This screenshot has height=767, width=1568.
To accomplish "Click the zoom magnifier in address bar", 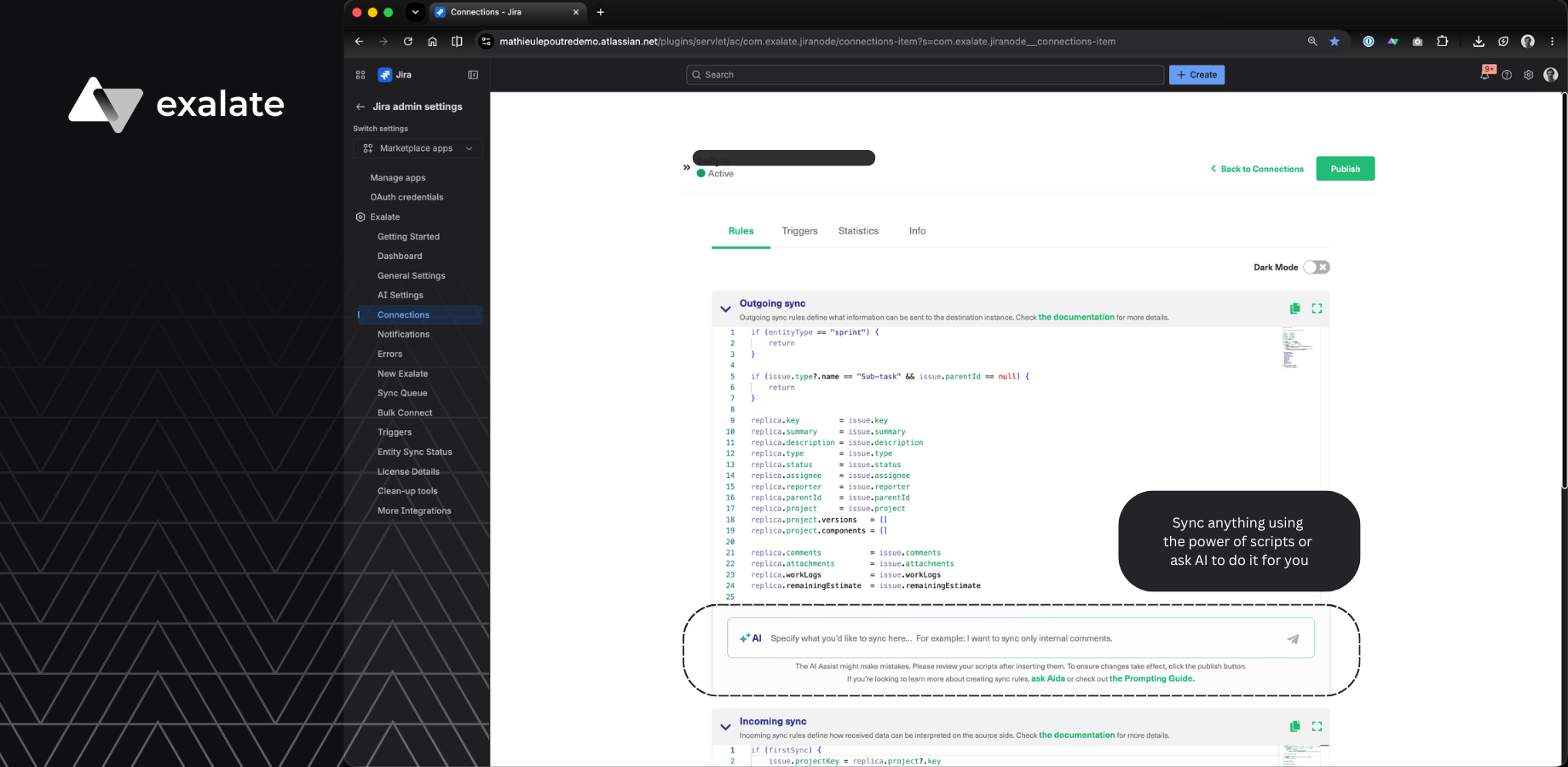I will point(1312,41).
